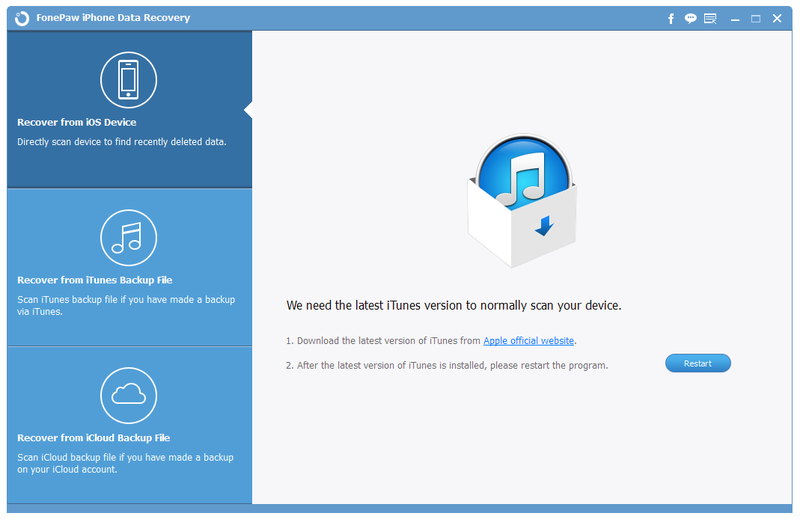Open the chat bubble support icon

click(x=690, y=19)
